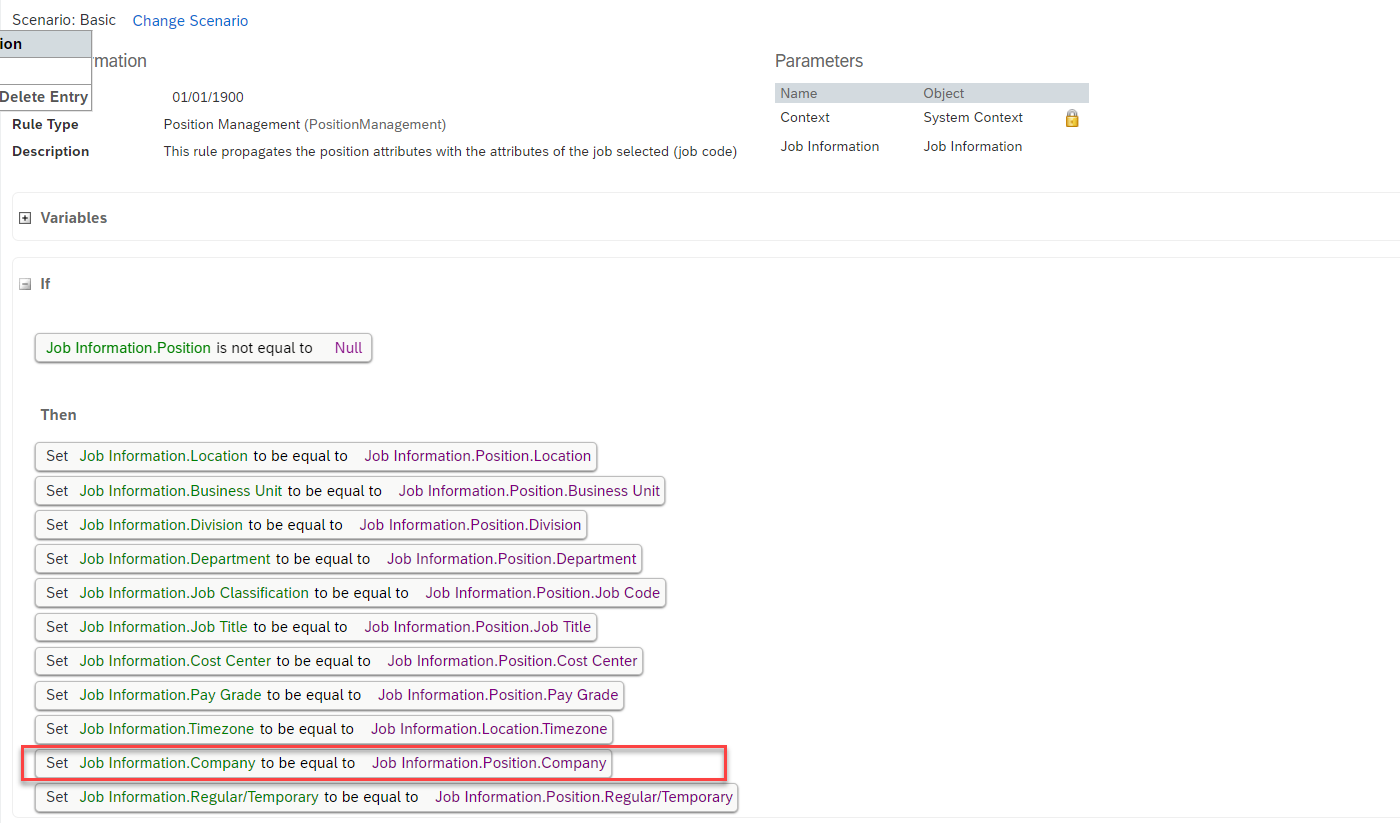Click the 'is not equal to' operator
The image size is (1400, 823).
point(265,348)
